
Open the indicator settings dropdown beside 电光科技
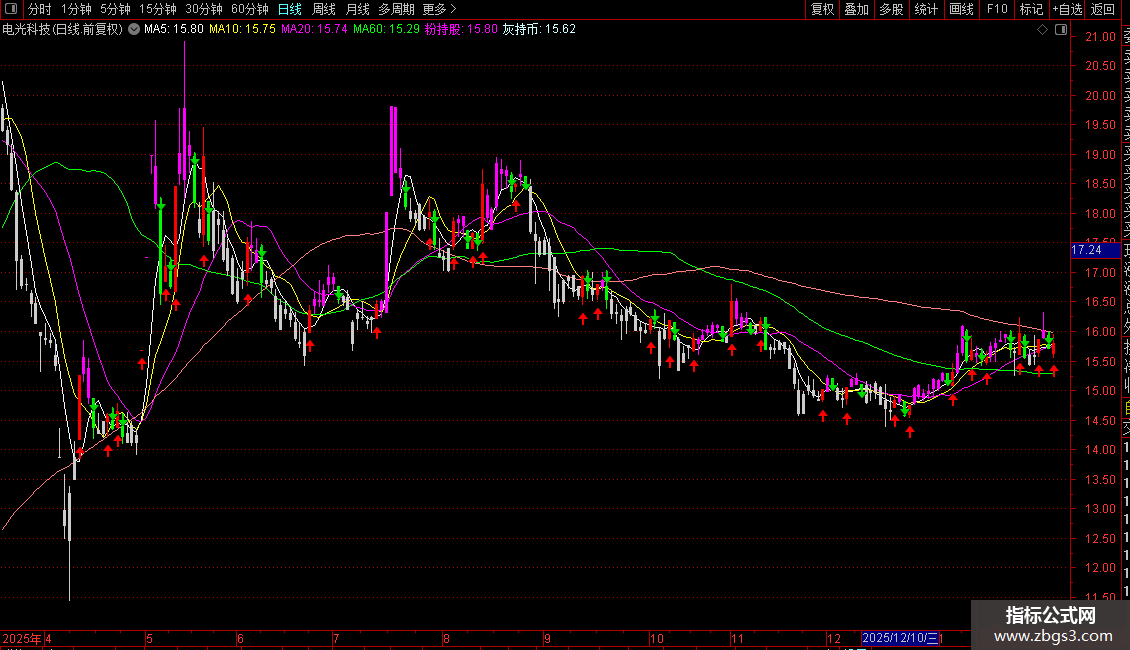click(x=134, y=29)
